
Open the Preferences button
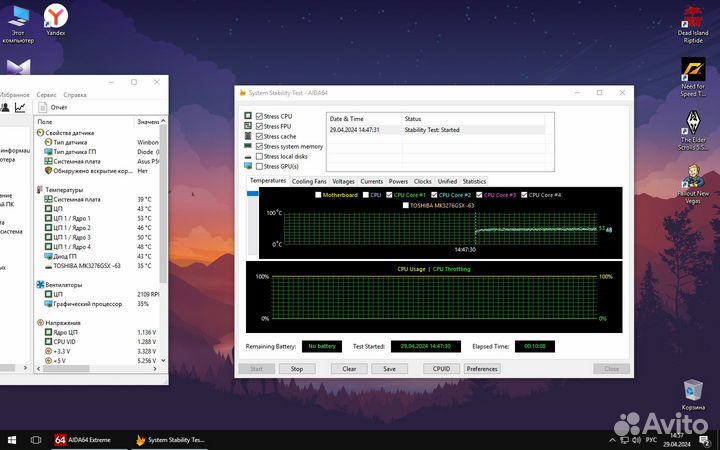point(482,369)
